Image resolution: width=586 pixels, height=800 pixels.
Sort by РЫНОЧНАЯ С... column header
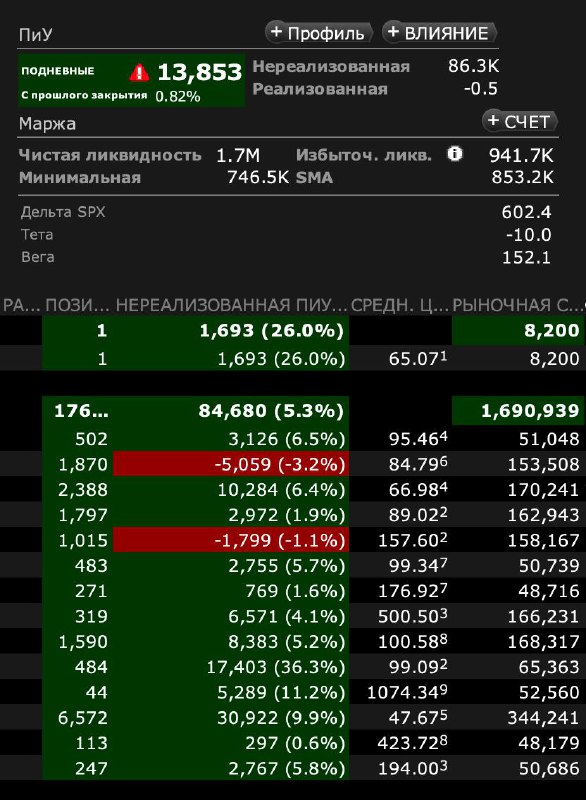[x=518, y=305]
